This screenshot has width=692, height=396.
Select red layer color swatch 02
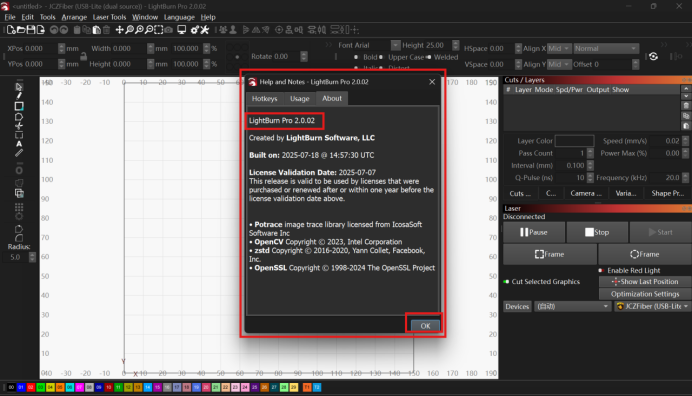tap(30, 387)
